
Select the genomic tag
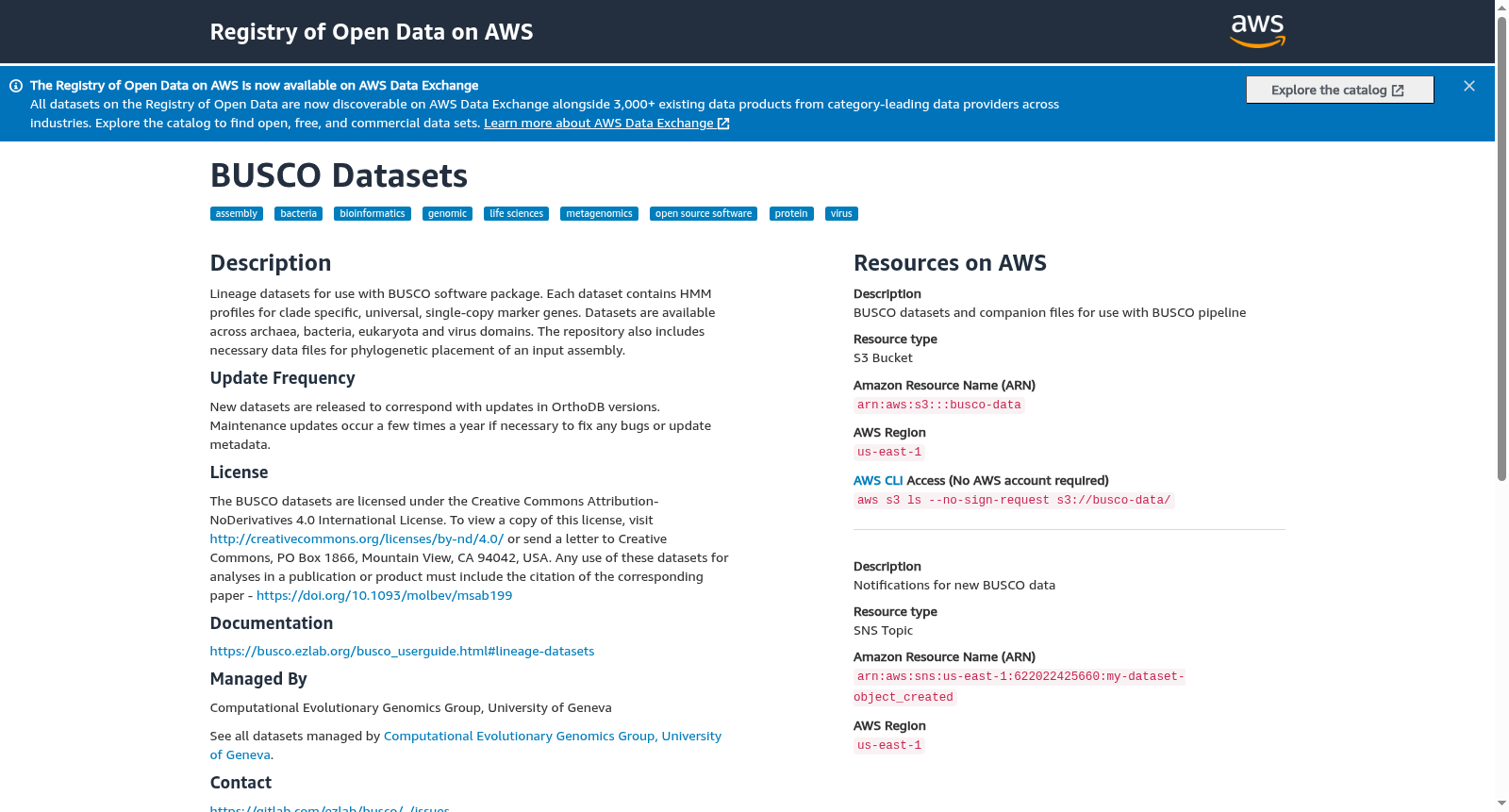click(447, 214)
